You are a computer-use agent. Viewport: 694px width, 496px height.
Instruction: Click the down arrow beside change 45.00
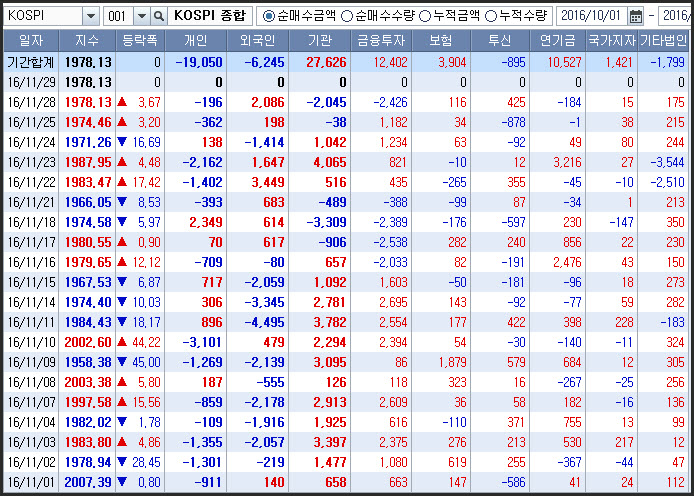122,362
